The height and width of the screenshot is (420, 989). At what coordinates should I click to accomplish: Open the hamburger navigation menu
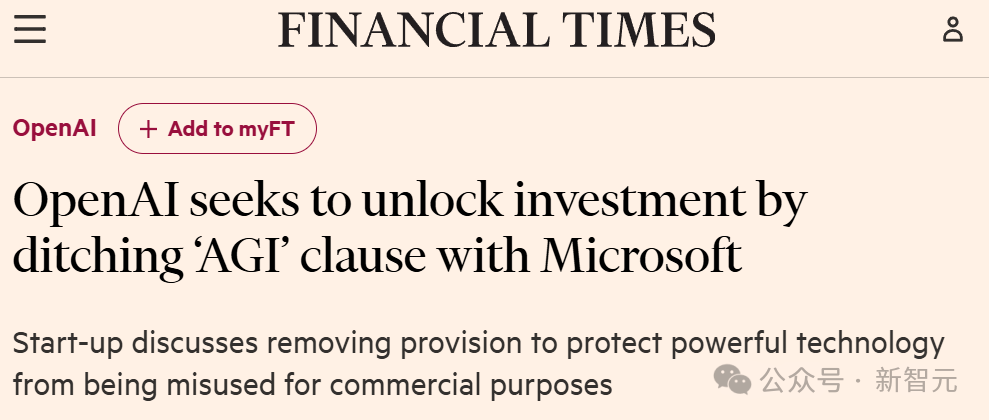[x=30, y=30]
